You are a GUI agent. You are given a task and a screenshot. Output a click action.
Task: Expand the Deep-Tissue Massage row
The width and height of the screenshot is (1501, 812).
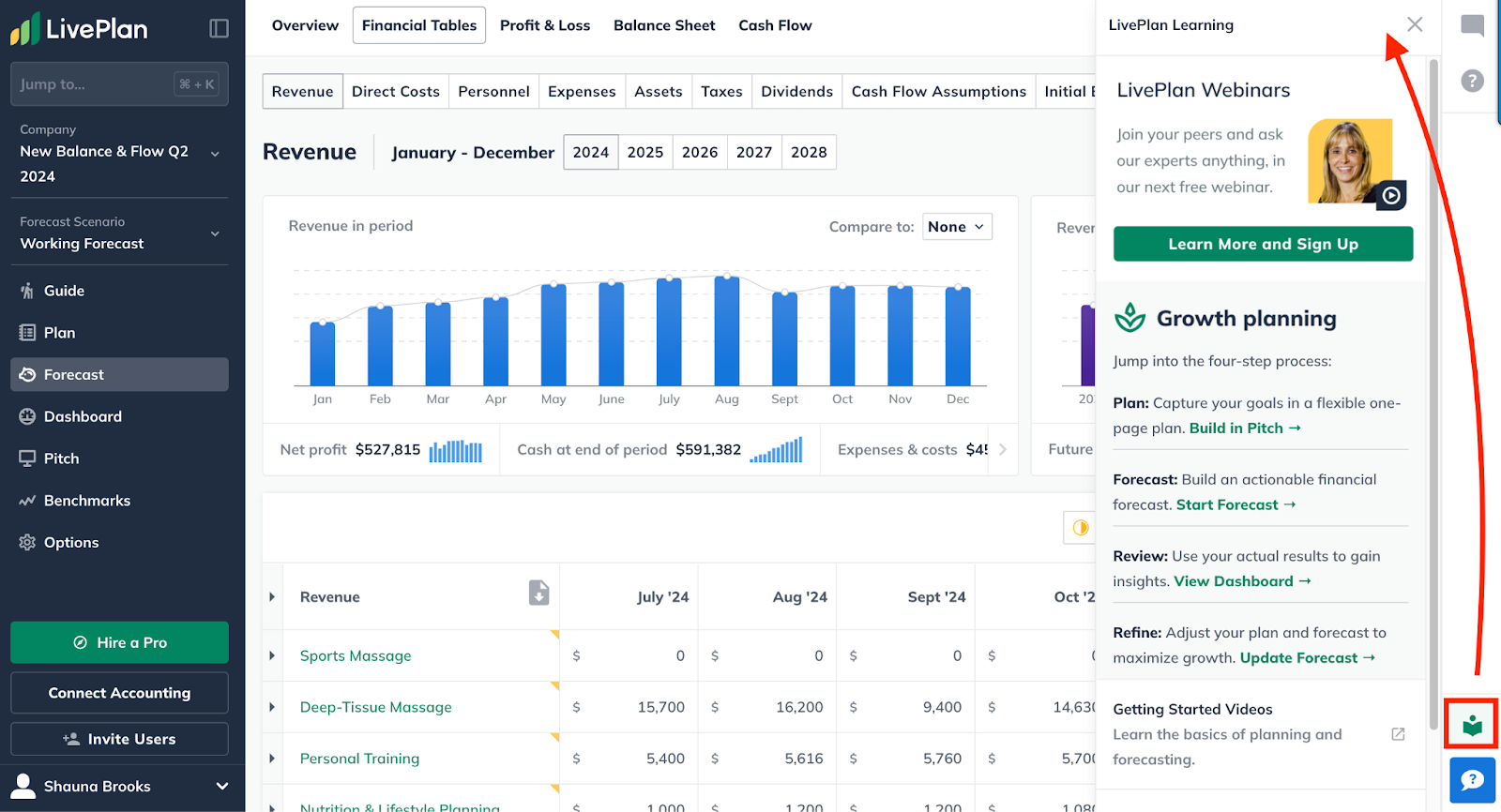[x=272, y=707]
